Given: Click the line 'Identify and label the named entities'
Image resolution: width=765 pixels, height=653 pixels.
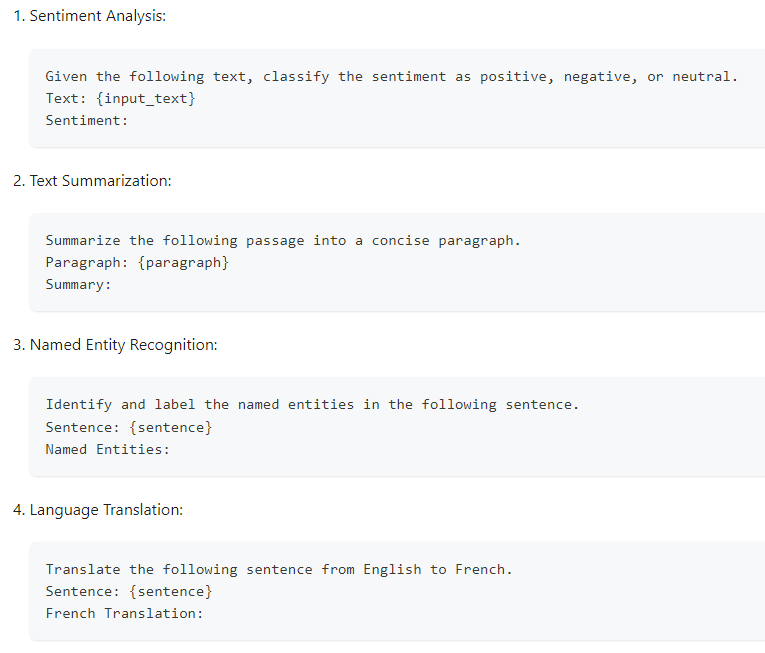Looking at the screenshot, I should 312,405.
